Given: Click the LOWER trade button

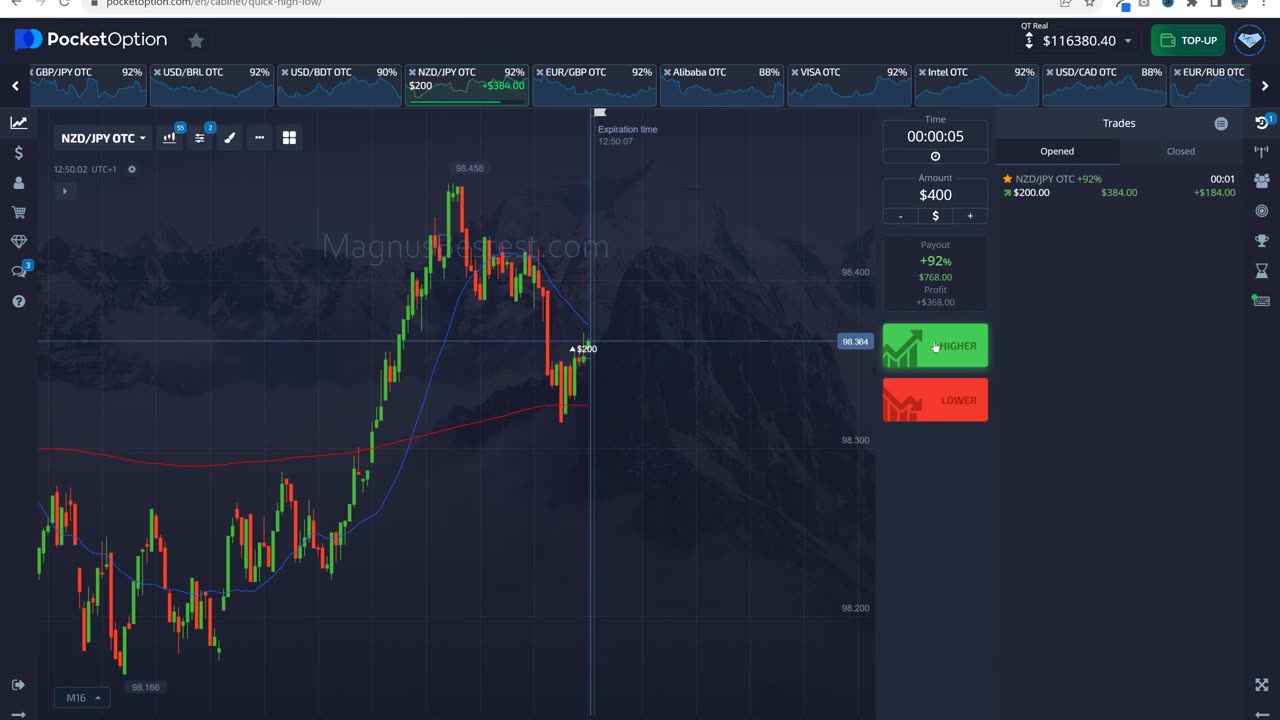Looking at the screenshot, I should 935,400.
